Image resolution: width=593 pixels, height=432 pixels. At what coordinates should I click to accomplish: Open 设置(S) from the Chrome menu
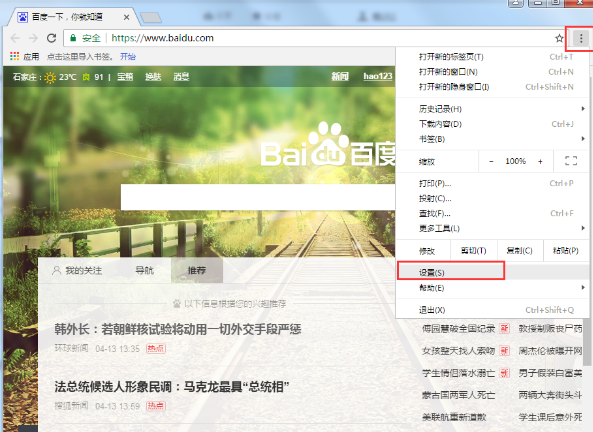tap(492, 272)
